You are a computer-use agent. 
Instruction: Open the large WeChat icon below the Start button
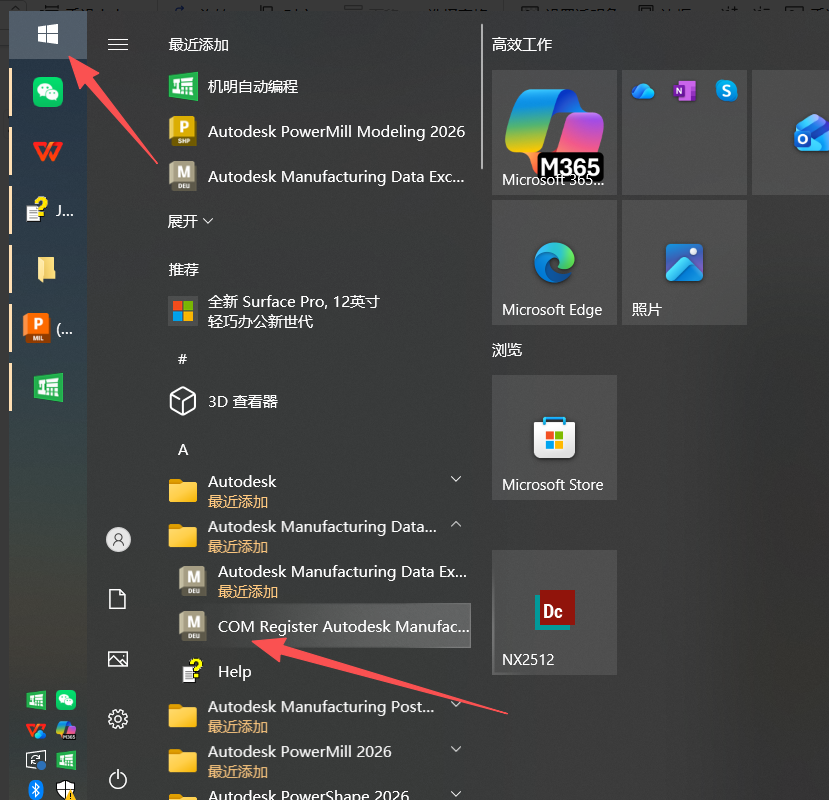(48, 92)
